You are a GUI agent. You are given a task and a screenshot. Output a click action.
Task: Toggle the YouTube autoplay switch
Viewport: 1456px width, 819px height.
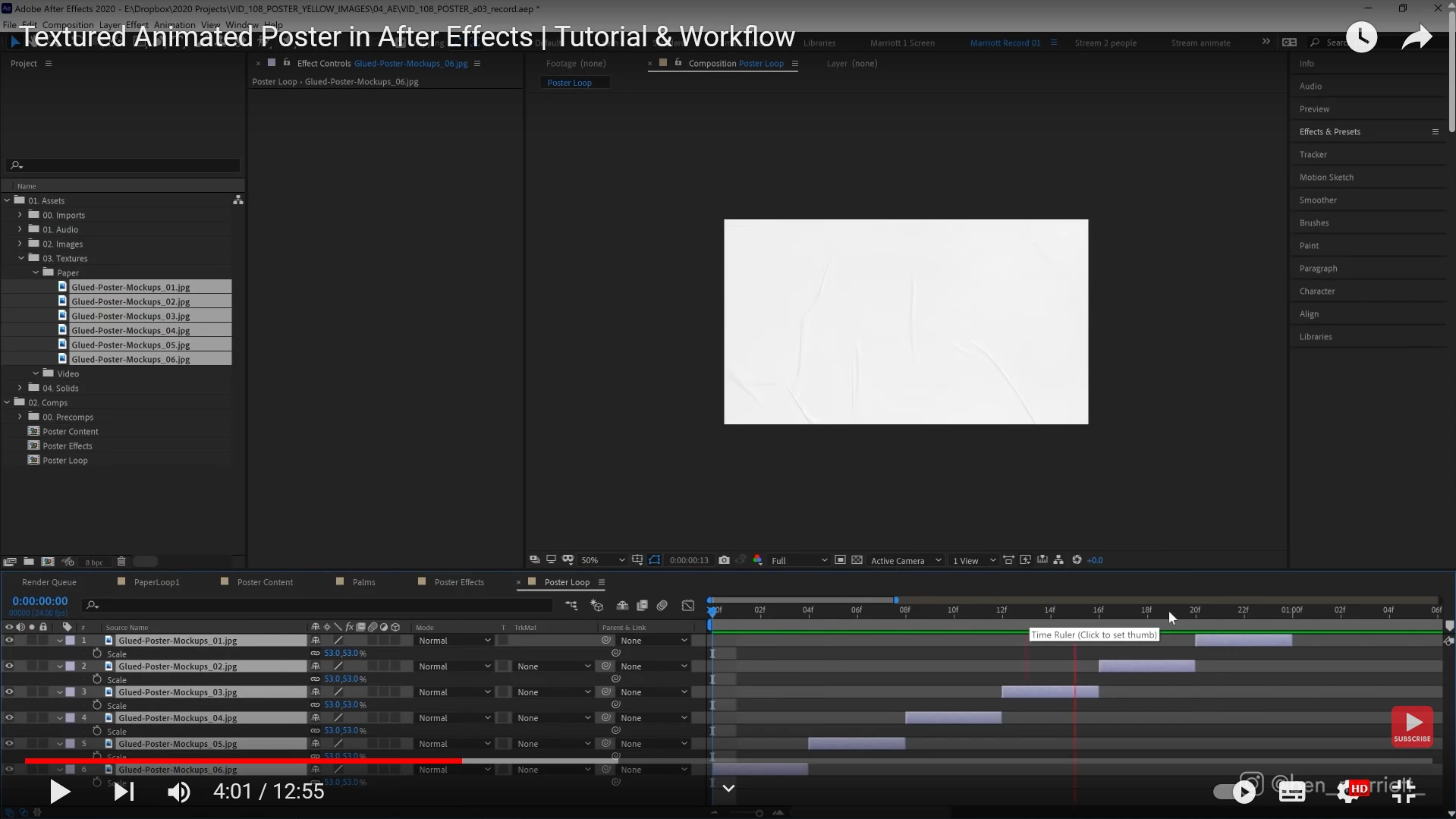point(1234,792)
